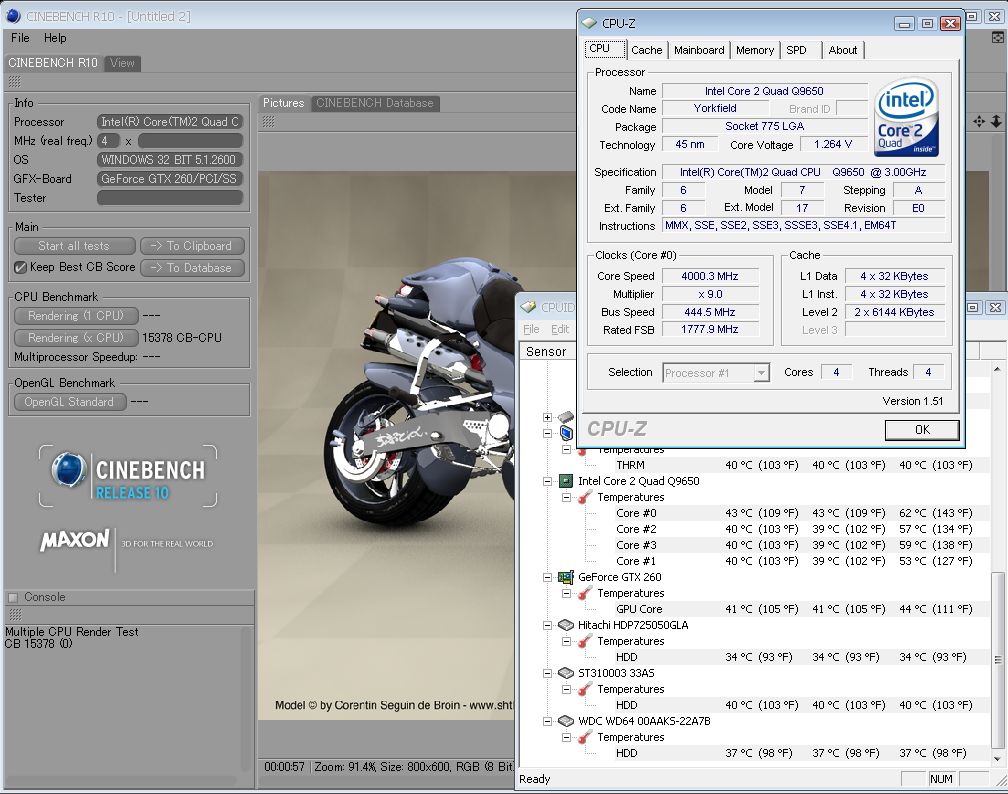This screenshot has width=1008, height=794.
Task: Click the WDC WD64 00AAKS-22A7B drive icon
Action: tap(565, 721)
